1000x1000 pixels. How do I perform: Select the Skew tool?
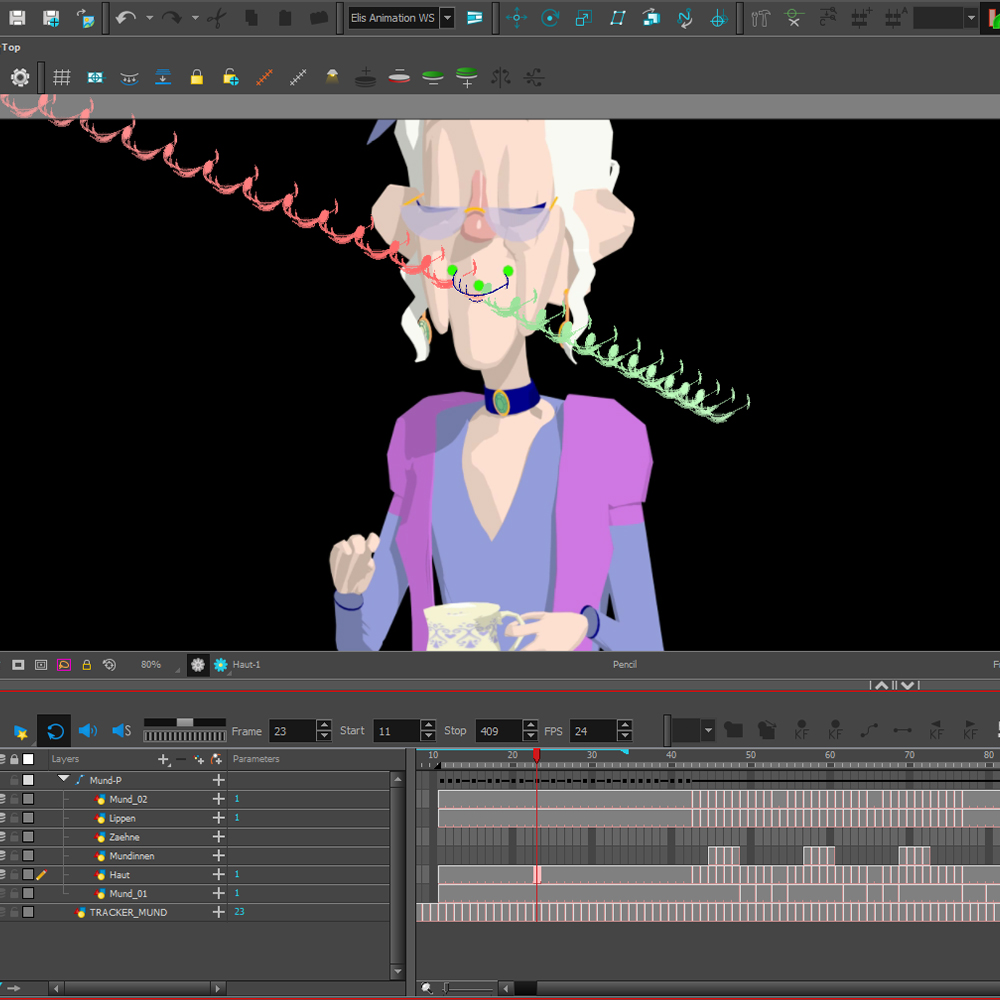[x=617, y=18]
